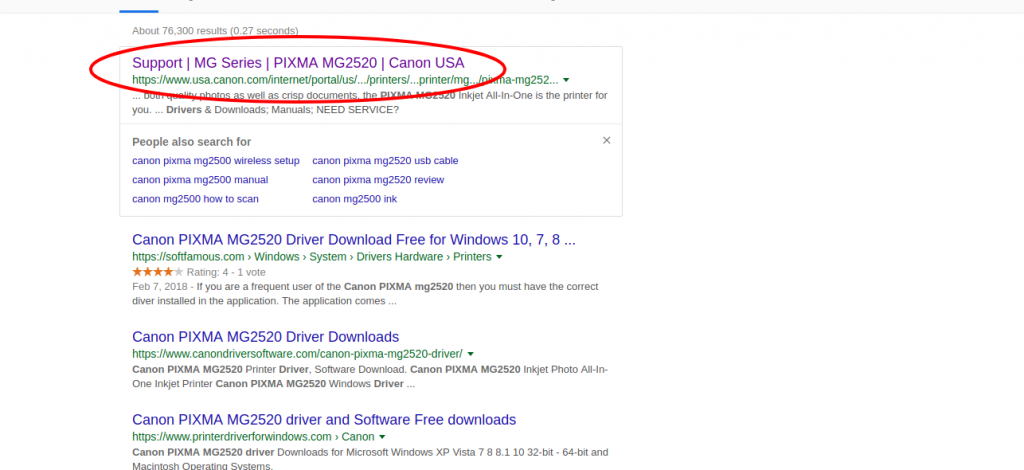Expand the arrow beside the canondriversoftware.com URL
Screen dimensions: 1024x470
(471, 354)
